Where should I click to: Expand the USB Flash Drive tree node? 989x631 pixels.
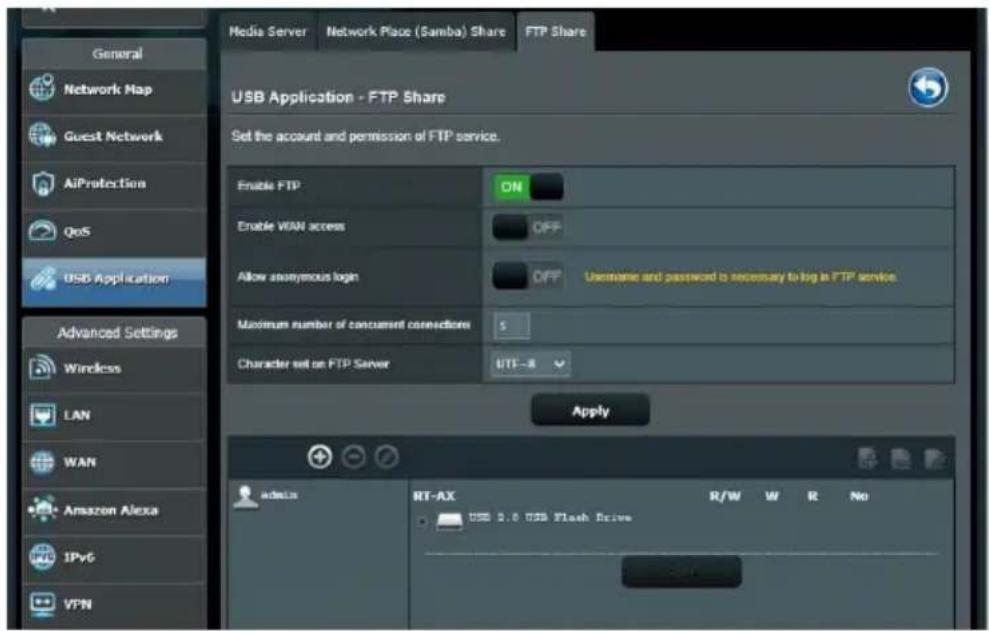coord(422,521)
